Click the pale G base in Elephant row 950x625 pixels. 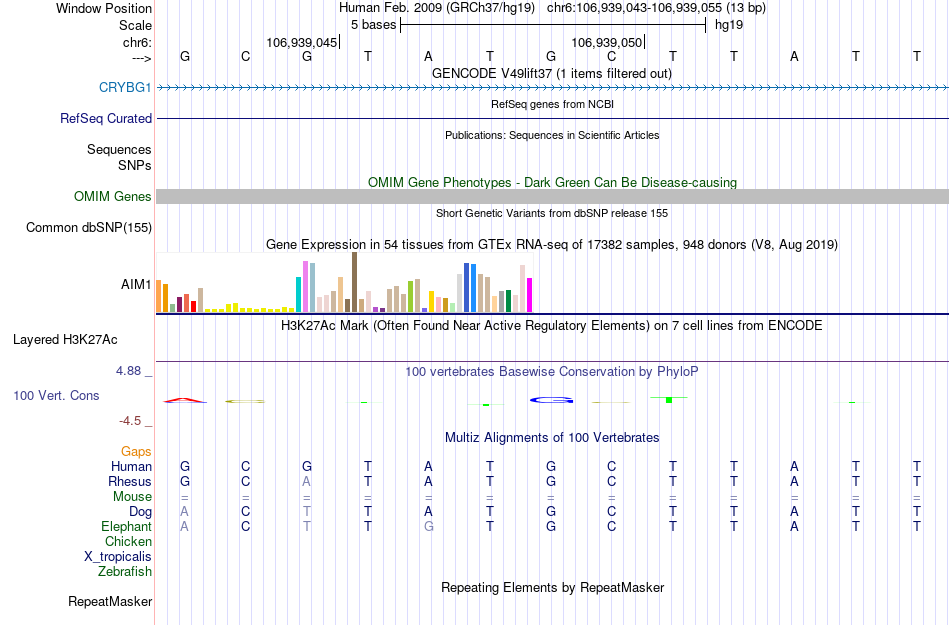pyautogui.click(x=428, y=526)
